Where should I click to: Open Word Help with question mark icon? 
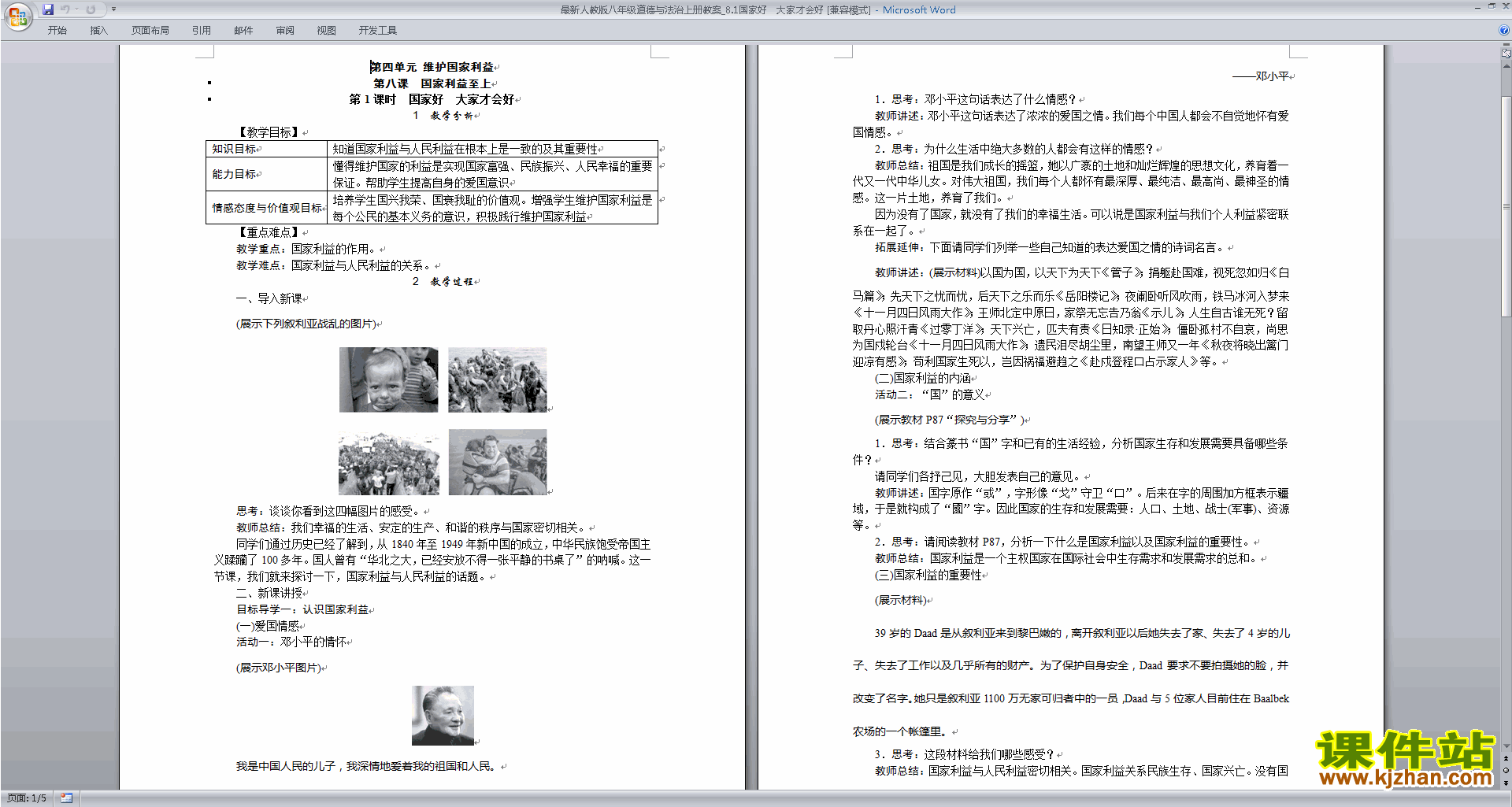[x=1504, y=30]
